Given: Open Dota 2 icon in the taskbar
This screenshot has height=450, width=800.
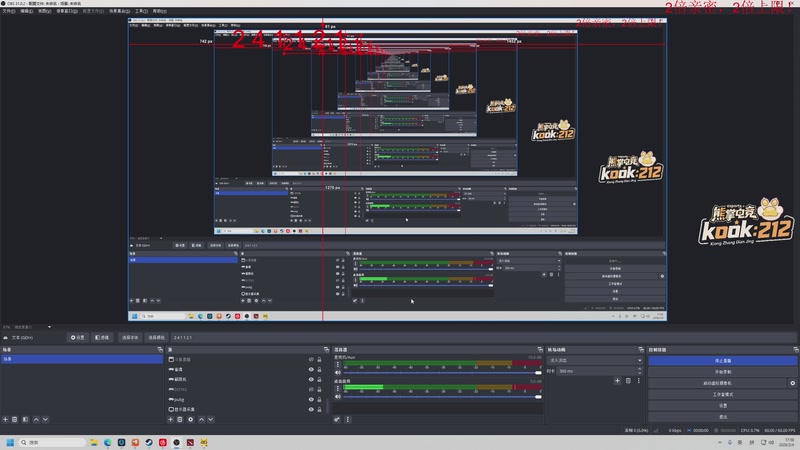Looking at the screenshot, I should [190, 442].
